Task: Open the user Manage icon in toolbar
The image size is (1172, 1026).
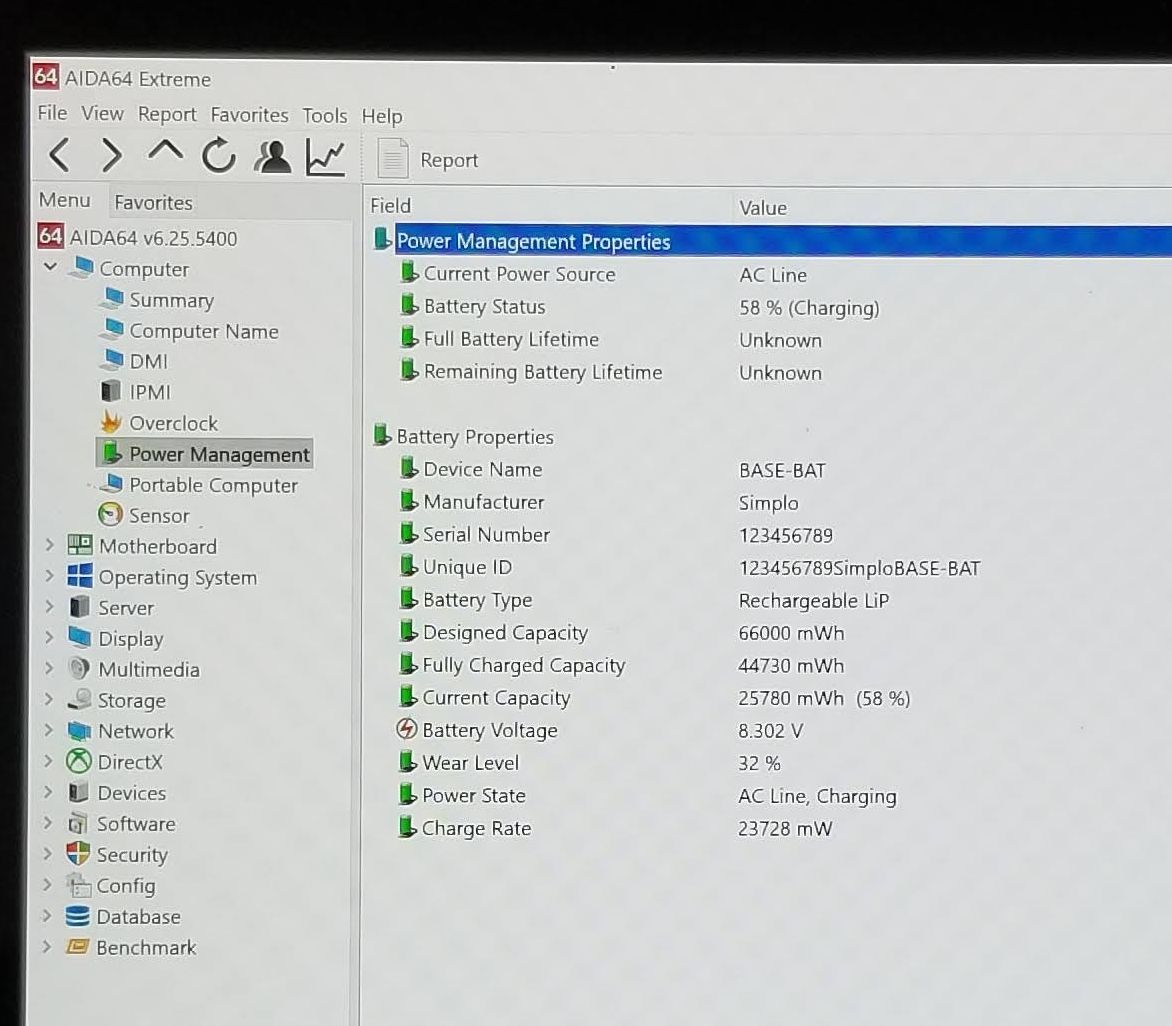Action: [x=272, y=157]
